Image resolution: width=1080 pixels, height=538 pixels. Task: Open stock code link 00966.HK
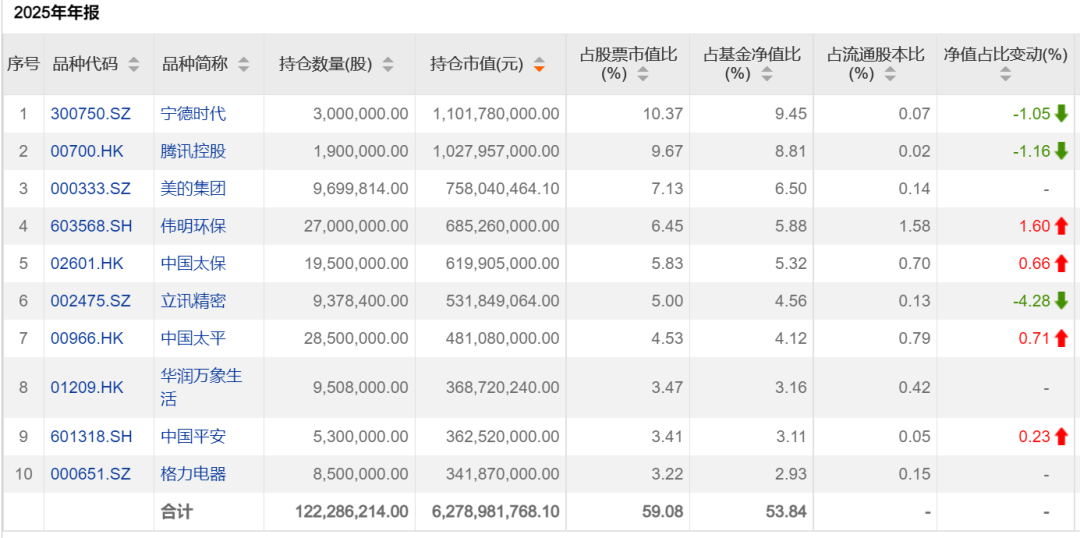87,338
